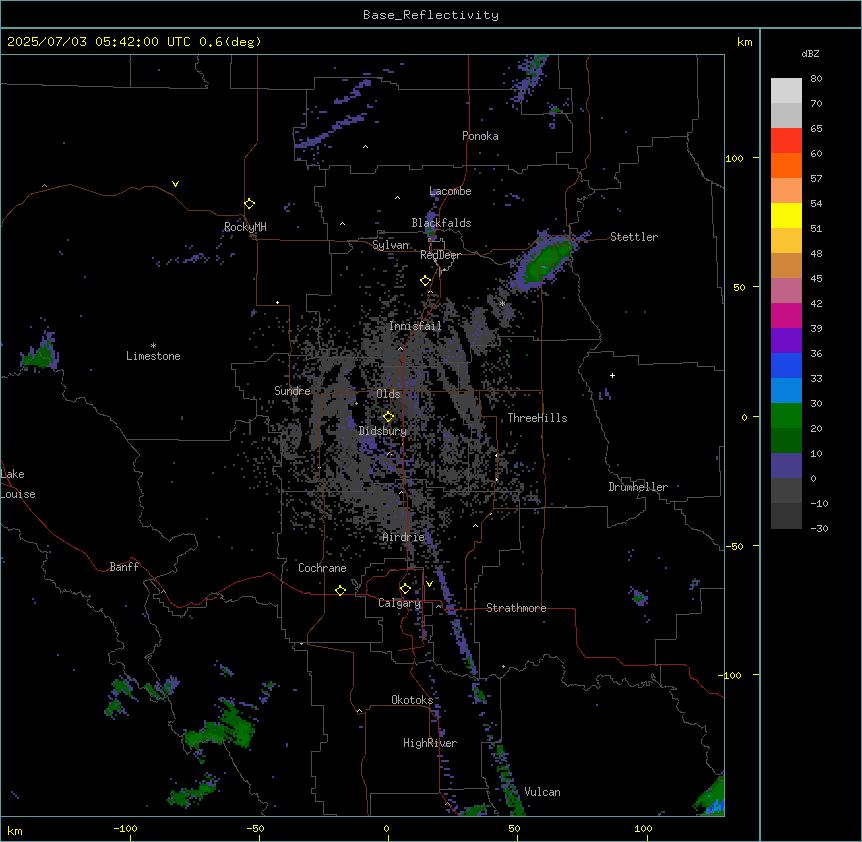Pick the purple 36-39 dBZ legend swatch
The height and width of the screenshot is (842, 862).
point(786,341)
